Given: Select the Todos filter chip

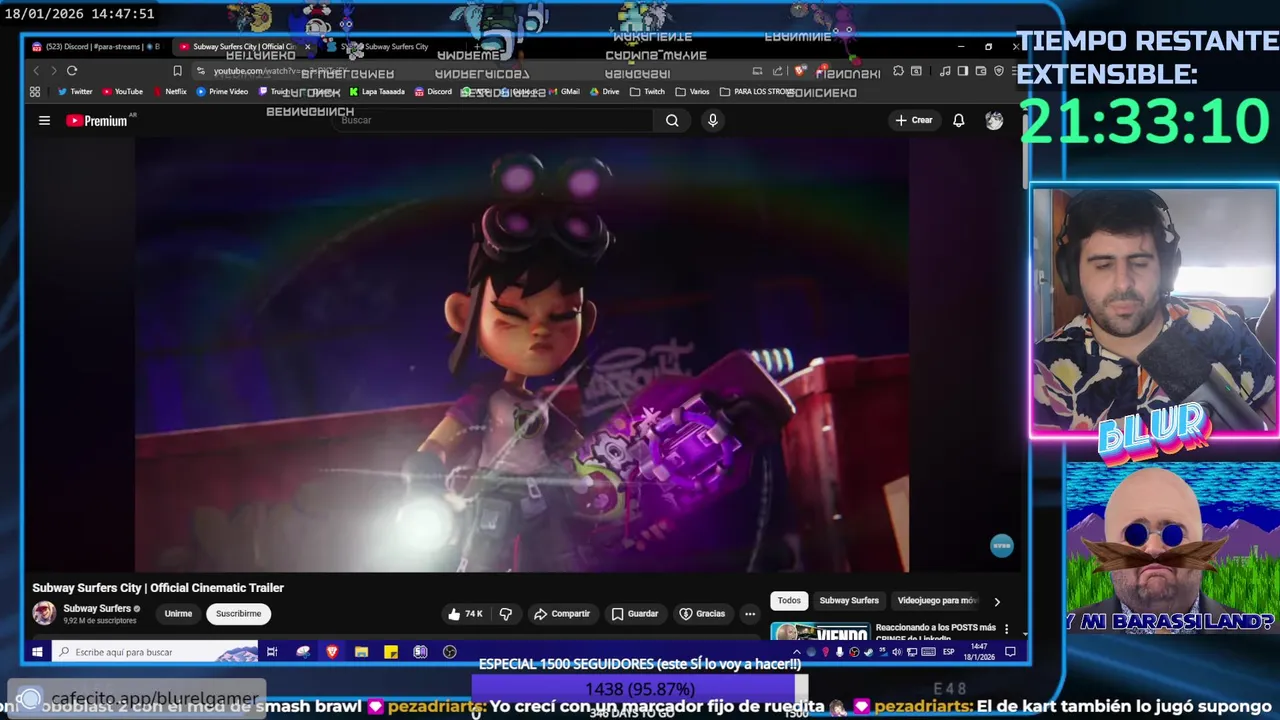Looking at the screenshot, I should click(789, 600).
